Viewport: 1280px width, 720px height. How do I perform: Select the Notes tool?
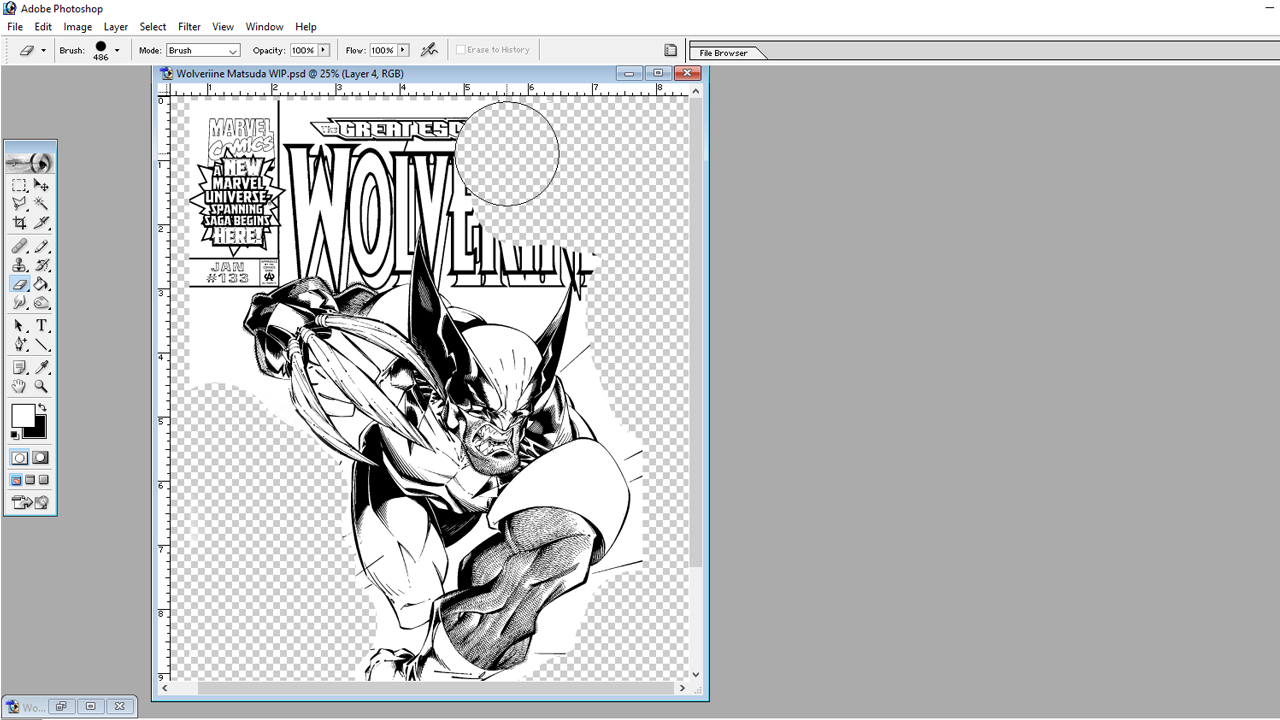(x=19, y=368)
